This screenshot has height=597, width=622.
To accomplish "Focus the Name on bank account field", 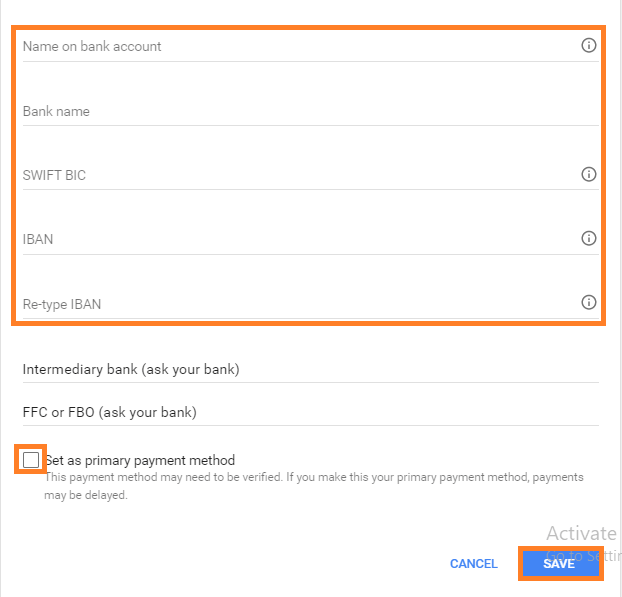I will pos(301,47).
